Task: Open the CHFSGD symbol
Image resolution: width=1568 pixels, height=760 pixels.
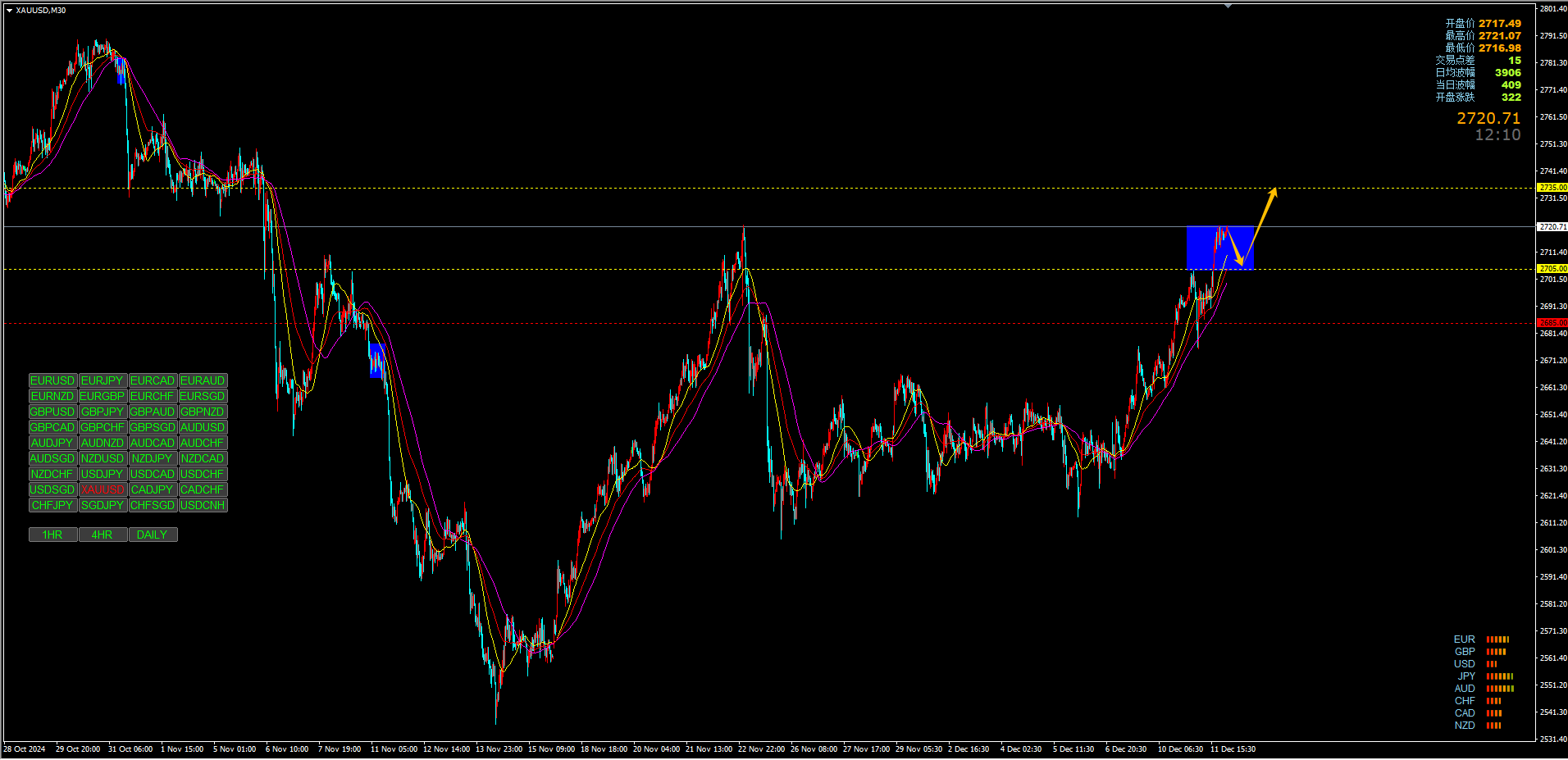Action: [x=153, y=505]
